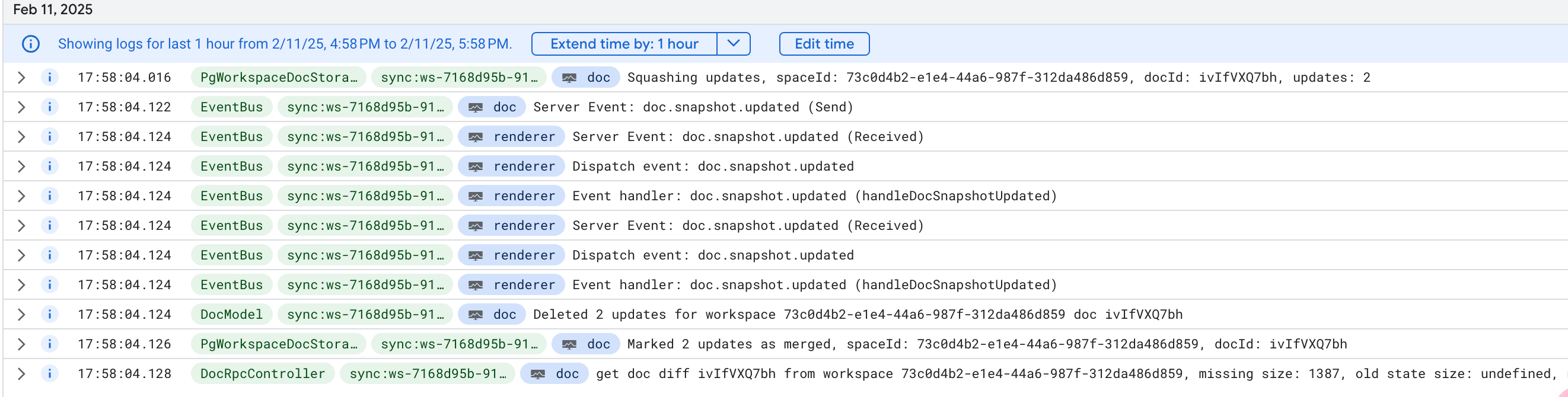Expand the 'get doc diff' log entry
The image size is (1568, 397).
pyautogui.click(x=21, y=373)
